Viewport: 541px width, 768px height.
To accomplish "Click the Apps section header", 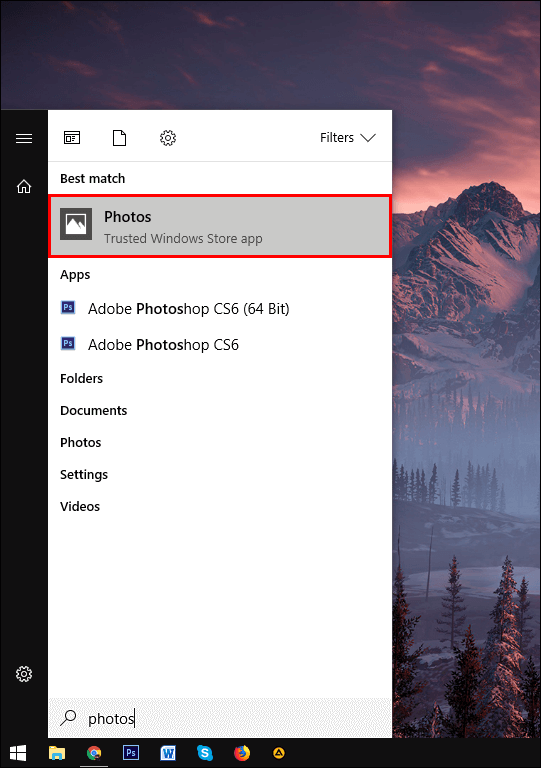I will [75, 275].
